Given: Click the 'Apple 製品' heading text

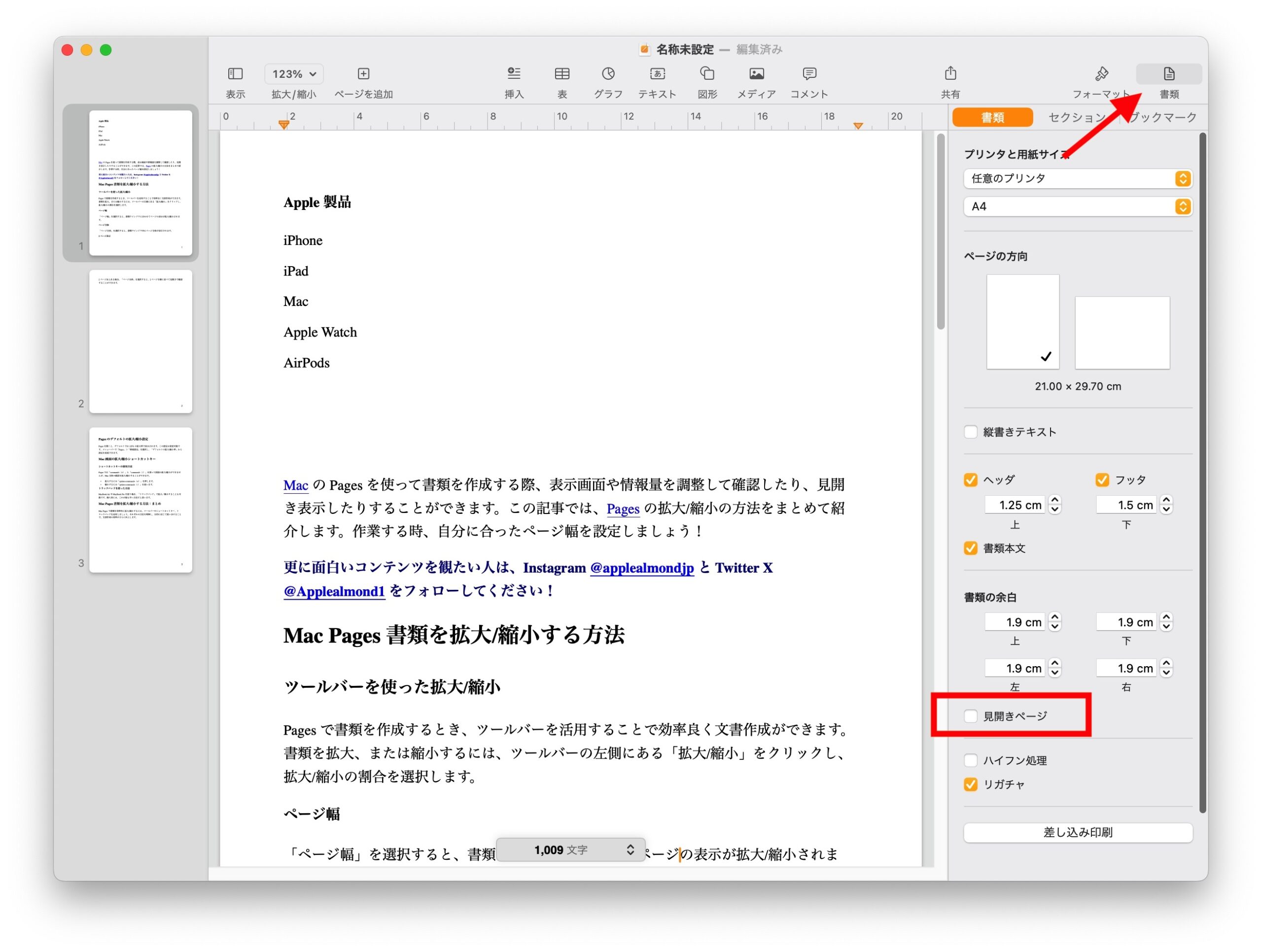Looking at the screenshot, I should click(317, 202).
